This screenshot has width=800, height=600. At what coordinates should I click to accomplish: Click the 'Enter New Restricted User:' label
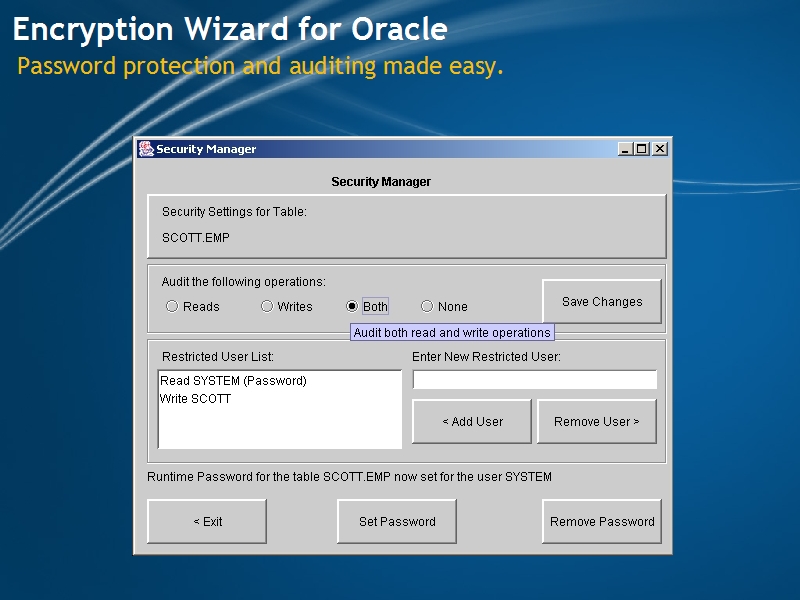(x=486, y=357)
